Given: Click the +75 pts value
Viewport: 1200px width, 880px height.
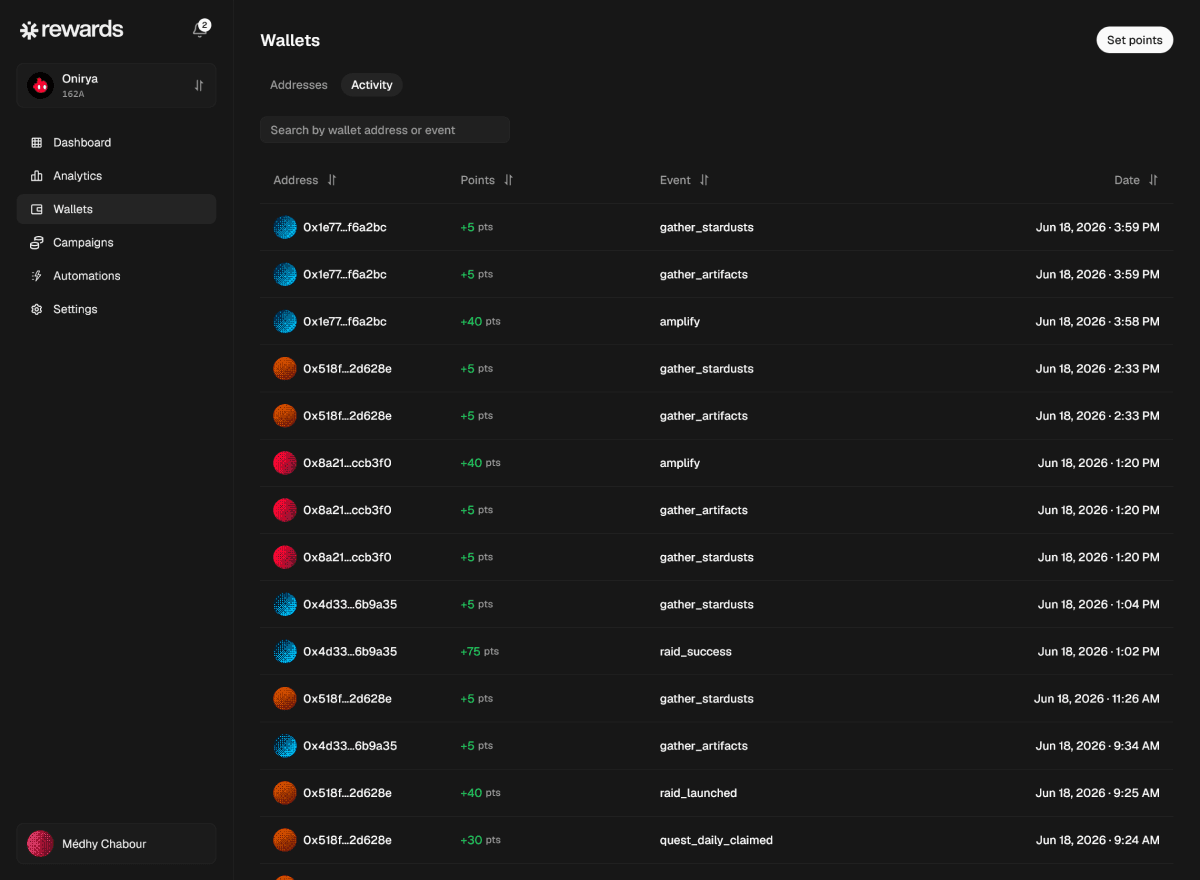Looking at the screenshot, I should (480, 652).
